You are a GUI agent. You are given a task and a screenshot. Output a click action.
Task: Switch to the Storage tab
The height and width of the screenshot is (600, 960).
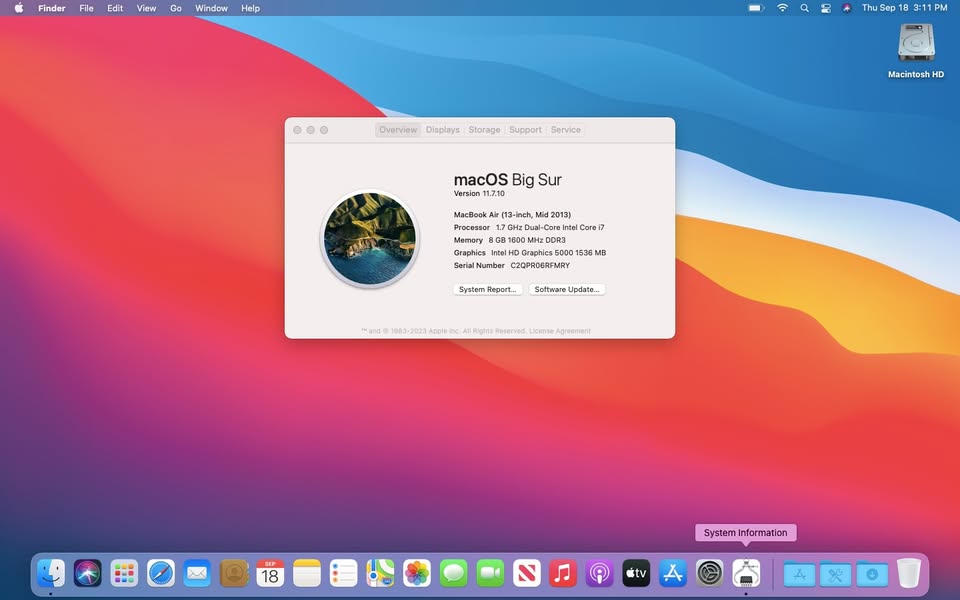[484, 130]
